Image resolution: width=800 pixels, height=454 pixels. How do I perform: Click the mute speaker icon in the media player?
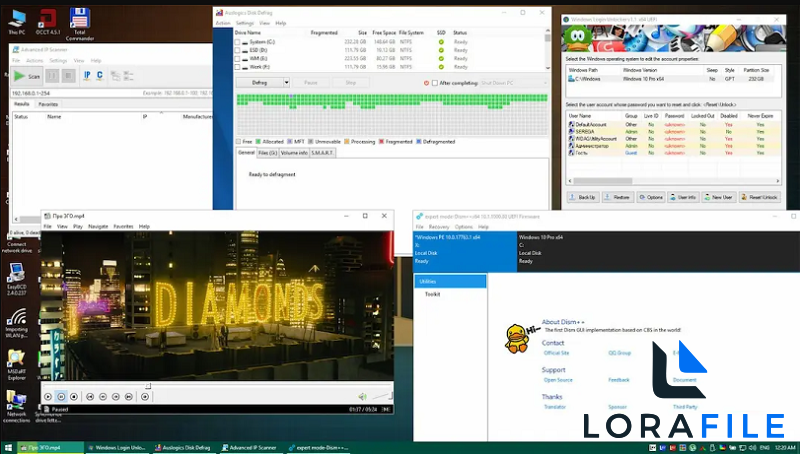pyautogui.click(x=362, y=396)
